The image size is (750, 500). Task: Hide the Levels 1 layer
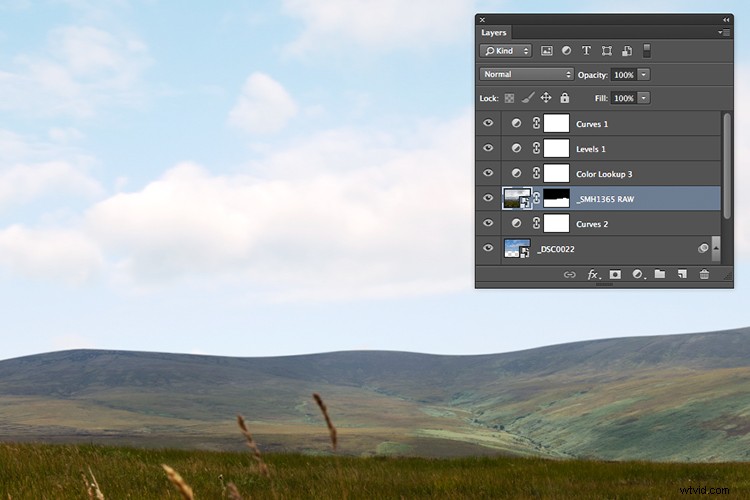488,148
